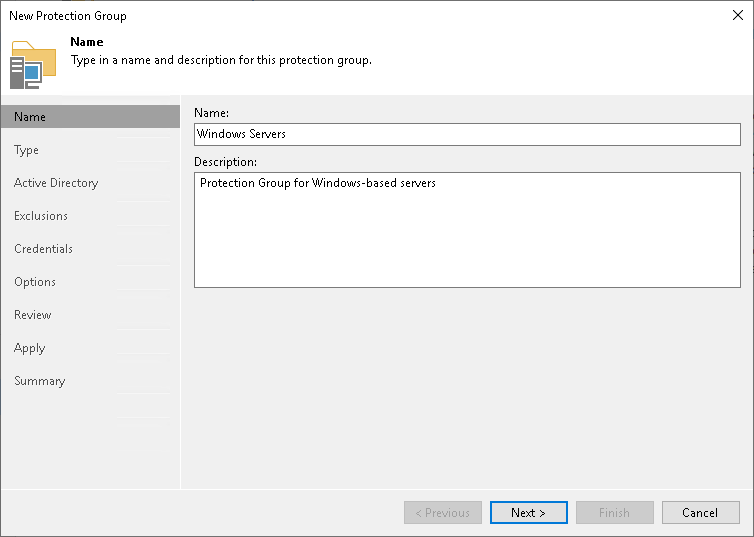
Task: Click the protection group folder icon
Action: click(33, 65)
